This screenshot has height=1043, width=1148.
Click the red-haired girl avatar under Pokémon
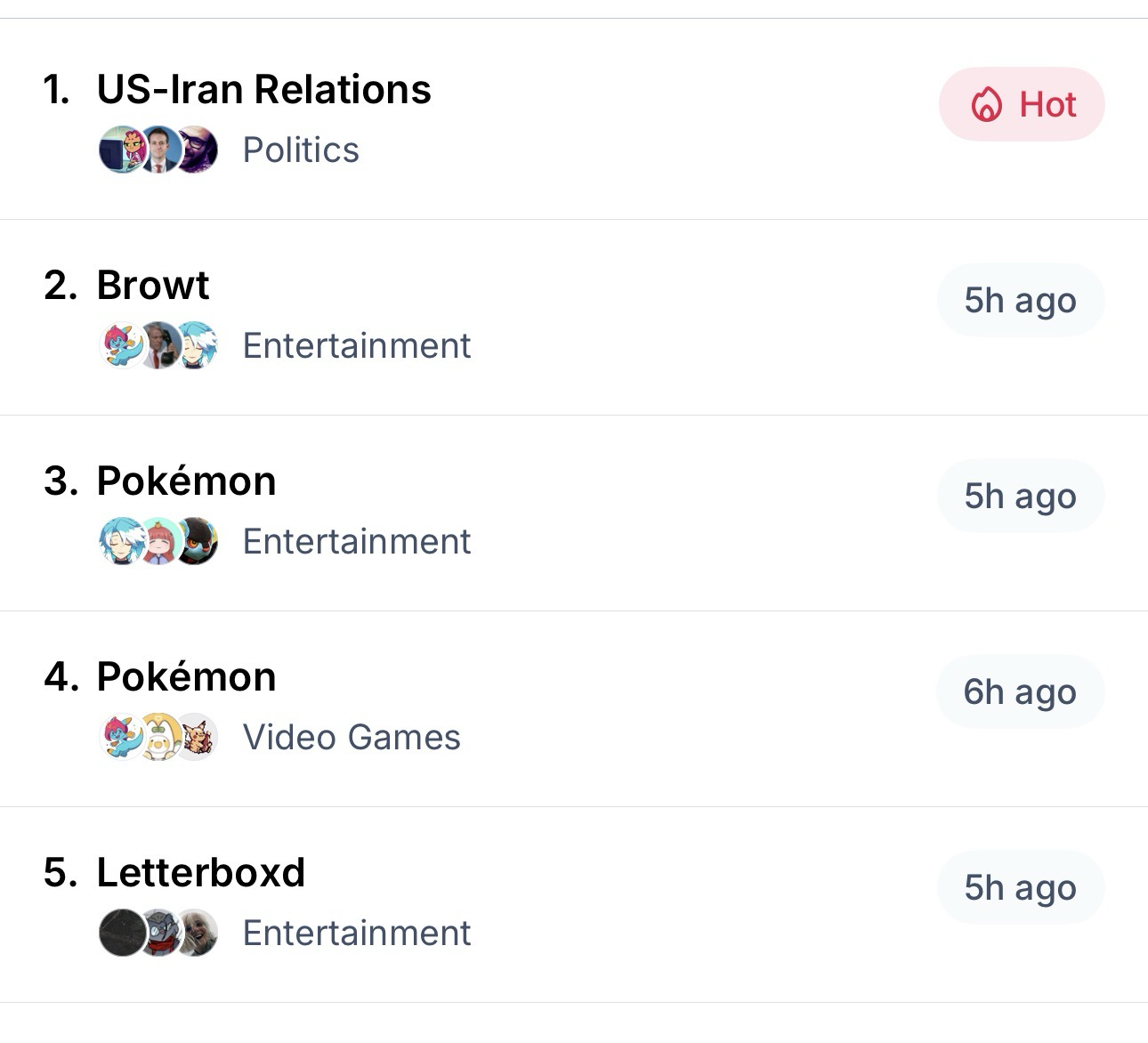[160, 541]
